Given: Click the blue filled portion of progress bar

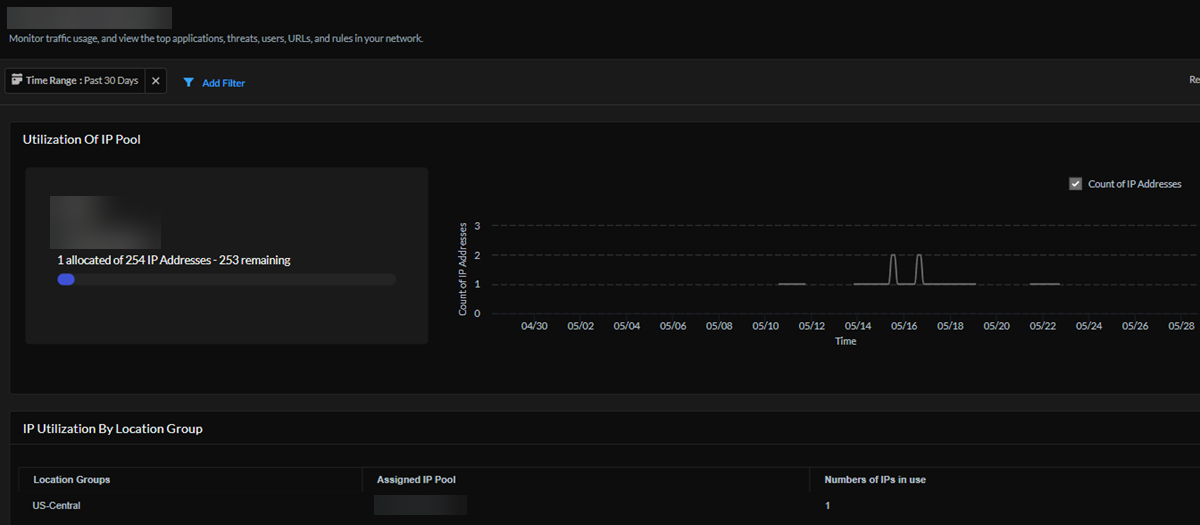Looking at the screenshot, I should click(x=66, y=280).
